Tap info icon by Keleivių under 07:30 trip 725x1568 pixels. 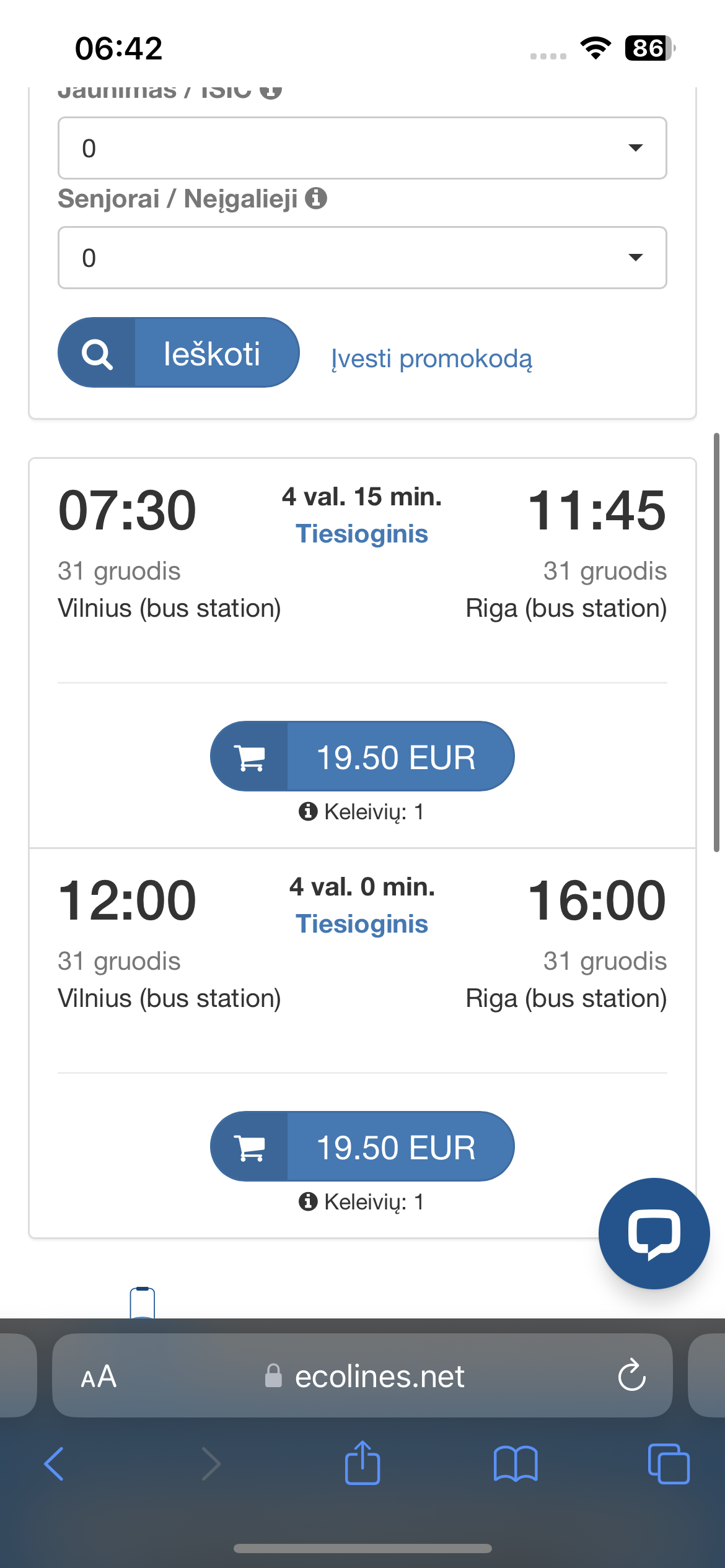click(x=308, y=811)
